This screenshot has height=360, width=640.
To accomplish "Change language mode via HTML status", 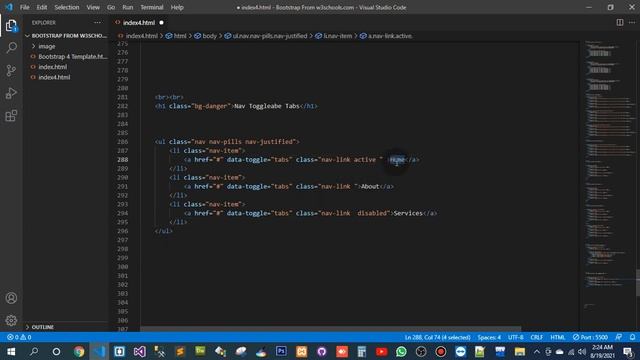I will point(558,337).
